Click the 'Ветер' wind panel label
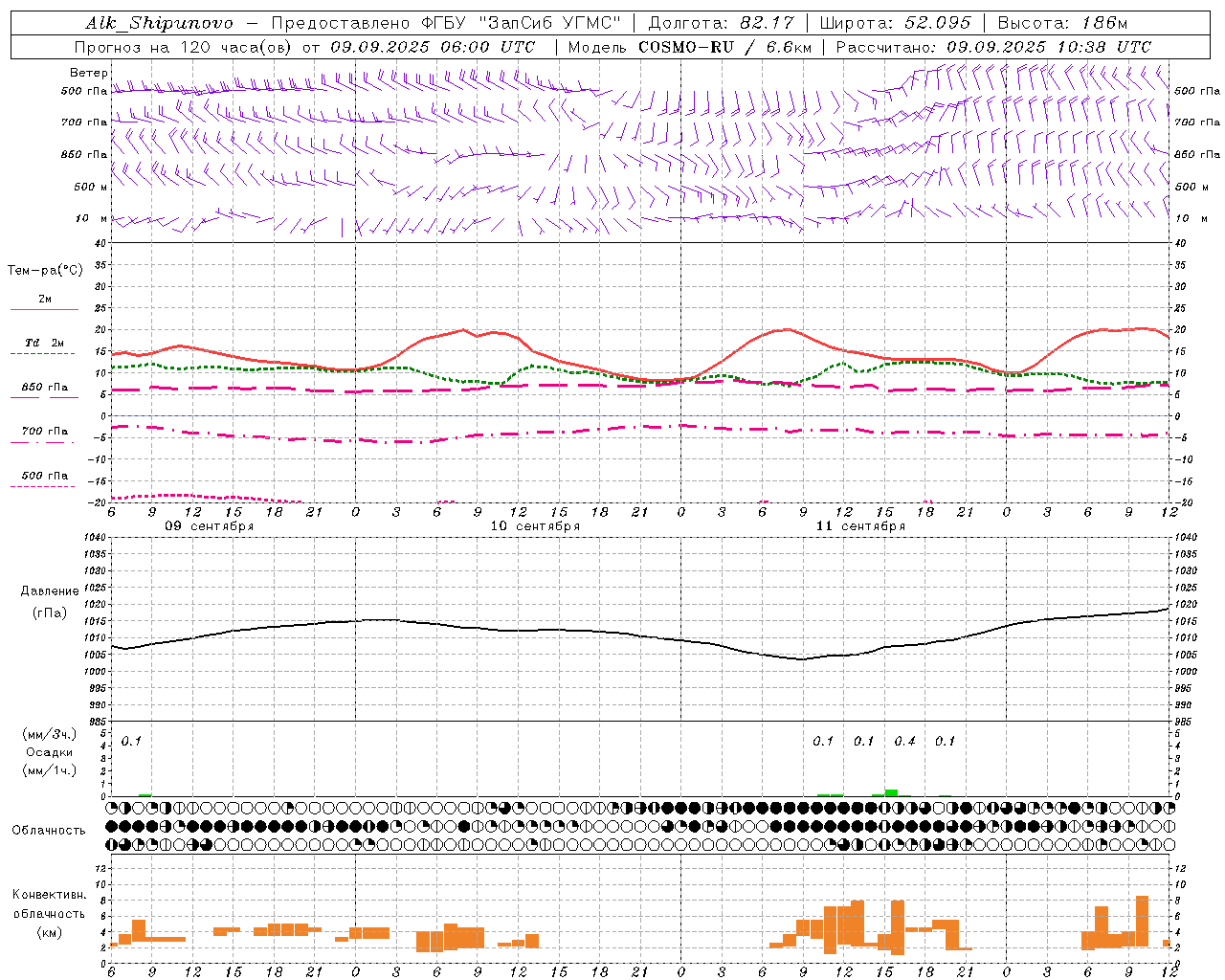1225x980 pixels. (88, 73)
